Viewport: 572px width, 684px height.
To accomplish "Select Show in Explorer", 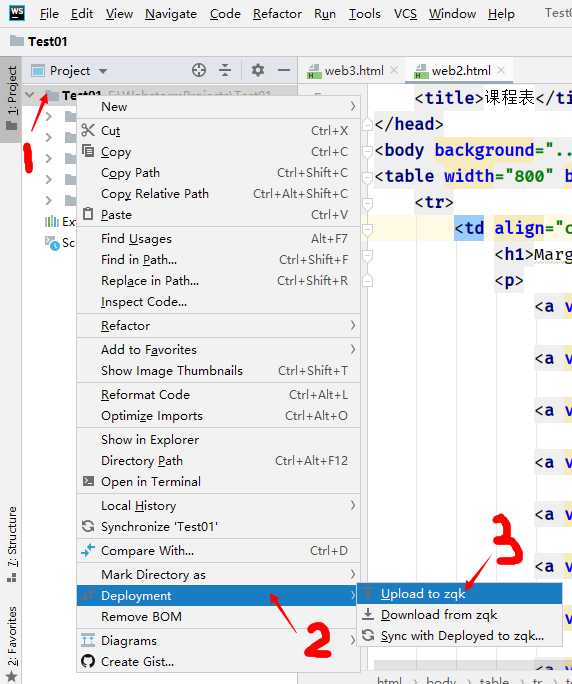I will pos(218,439).
